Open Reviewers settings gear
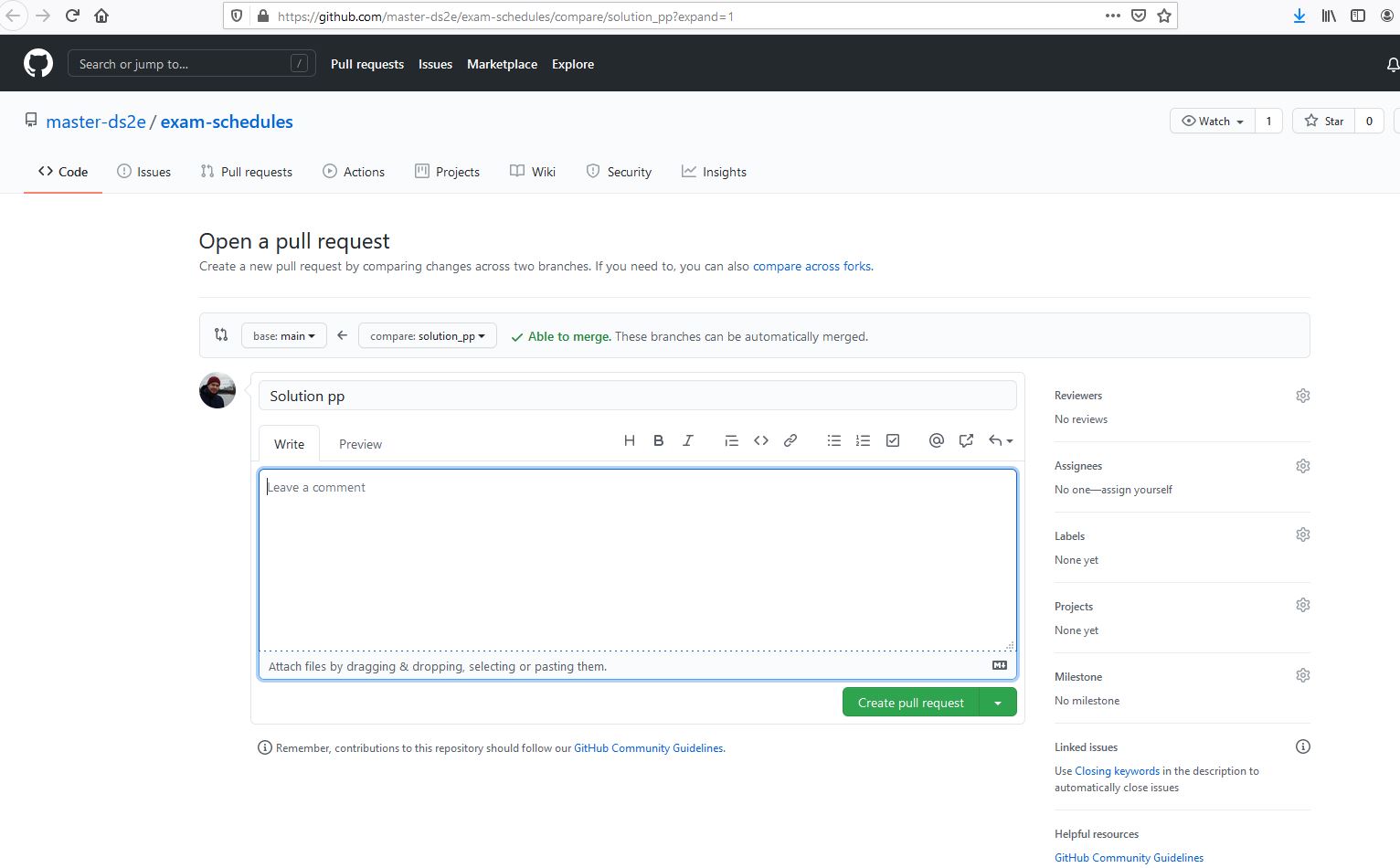Image resolution: width=1400 pixels, height=868 pixels. coord(1302,396)
